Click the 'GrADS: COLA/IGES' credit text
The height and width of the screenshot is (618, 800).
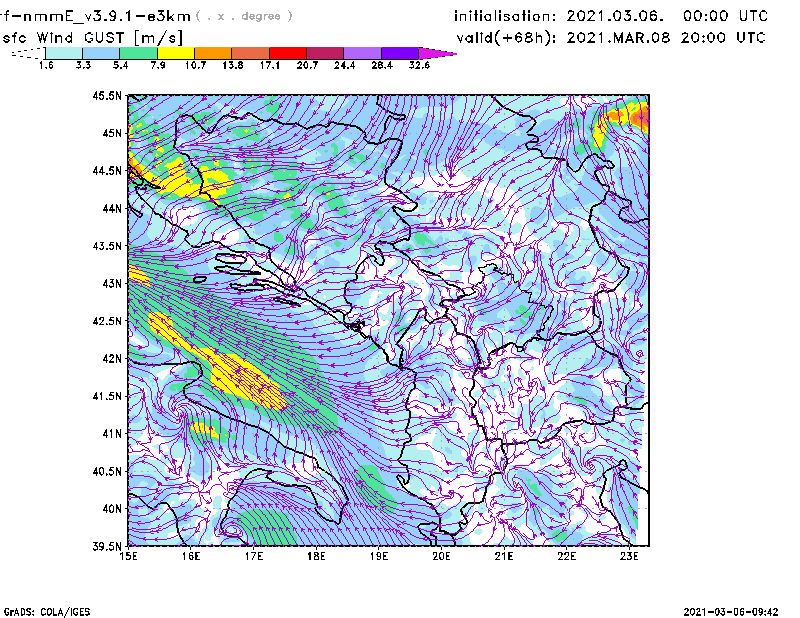[47, 612]
